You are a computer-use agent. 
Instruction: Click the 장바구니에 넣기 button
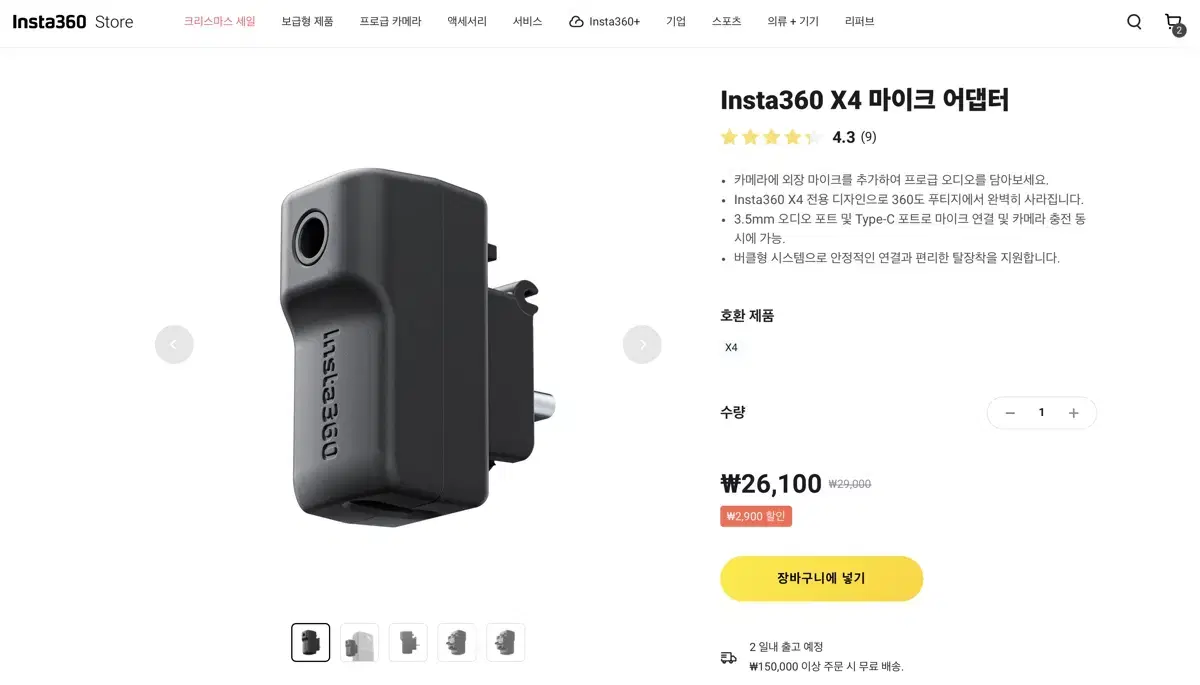(821, 579)
